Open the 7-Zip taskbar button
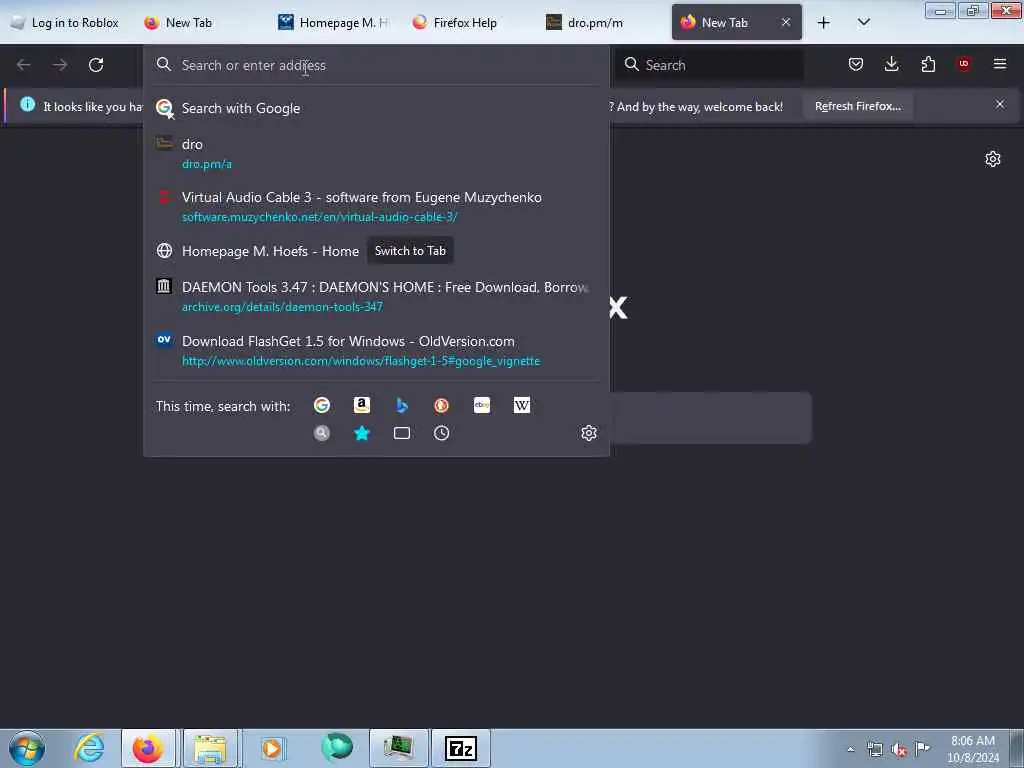The width and height of the screenshot is (1024, 768). click(x=461, y=748)
